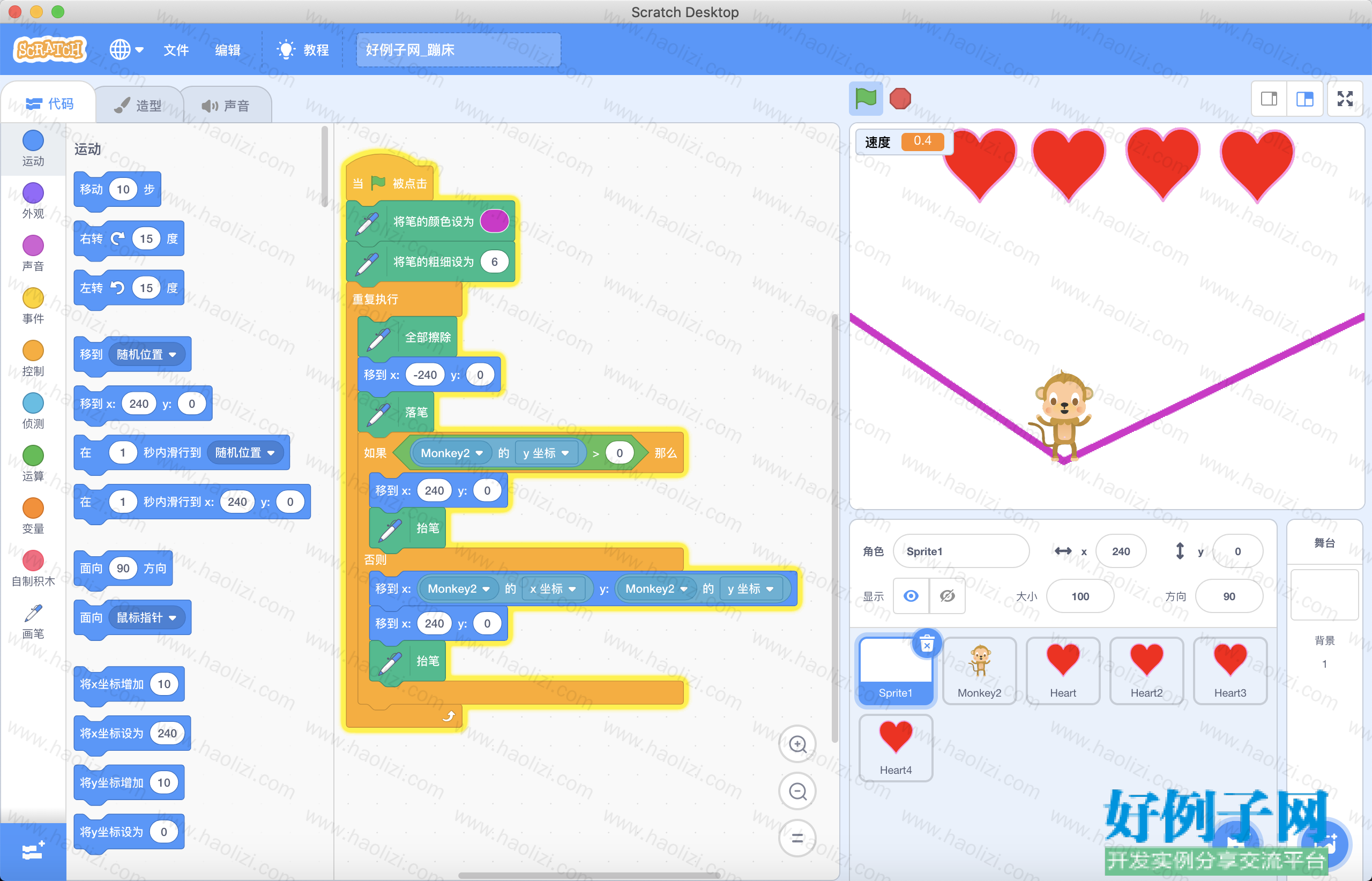Open y 坐标 dropdown in 如果 condition
The image size is (1372, 881).
[546, 453]
